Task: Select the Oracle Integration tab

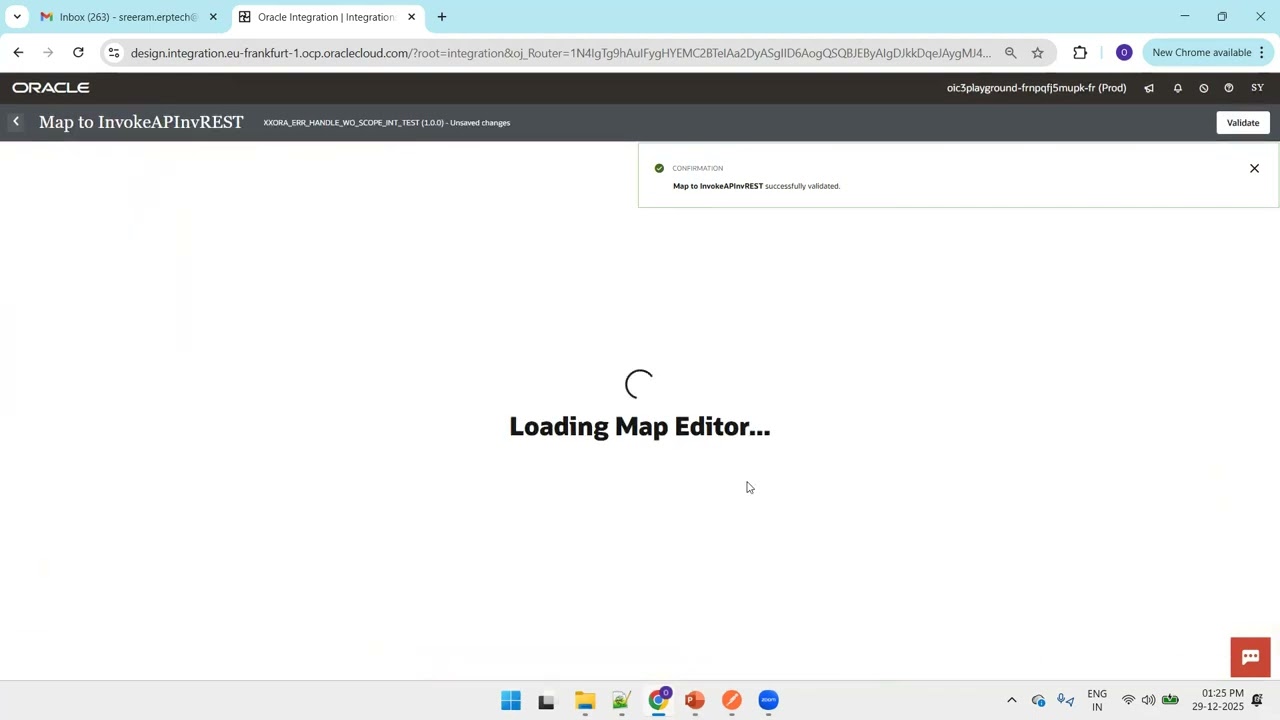Action: 327,17
